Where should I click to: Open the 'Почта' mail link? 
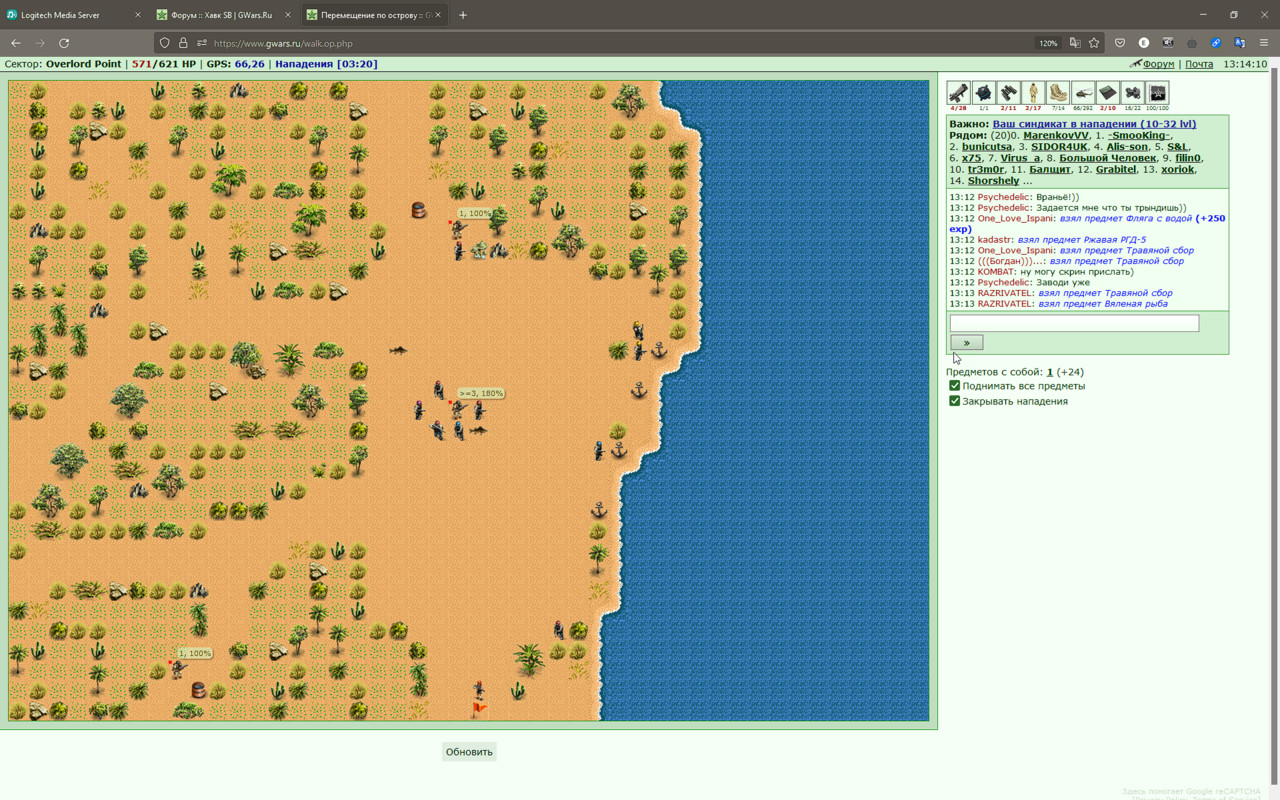click(1199, 64)
